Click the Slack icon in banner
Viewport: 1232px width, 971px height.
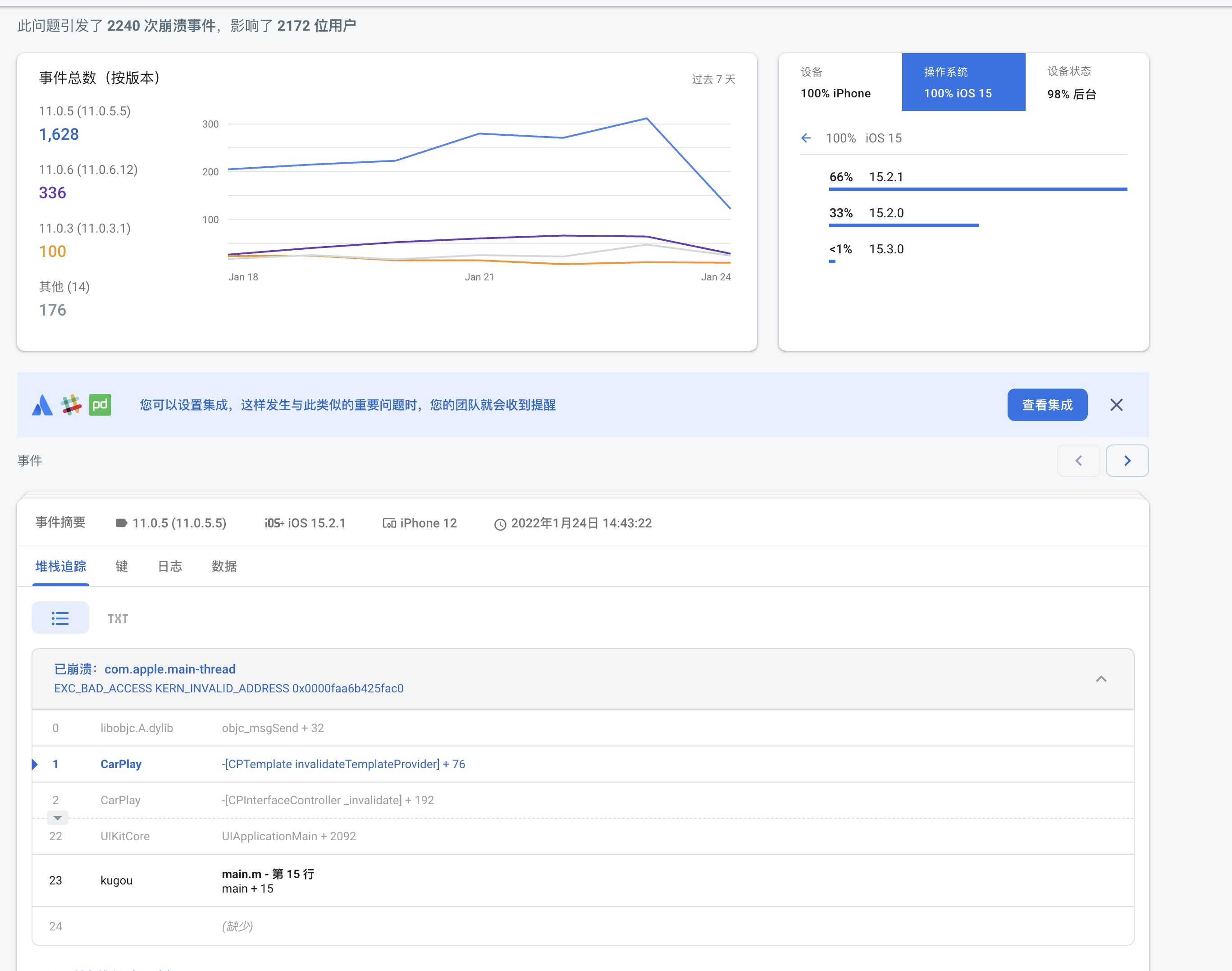point(72,405)
